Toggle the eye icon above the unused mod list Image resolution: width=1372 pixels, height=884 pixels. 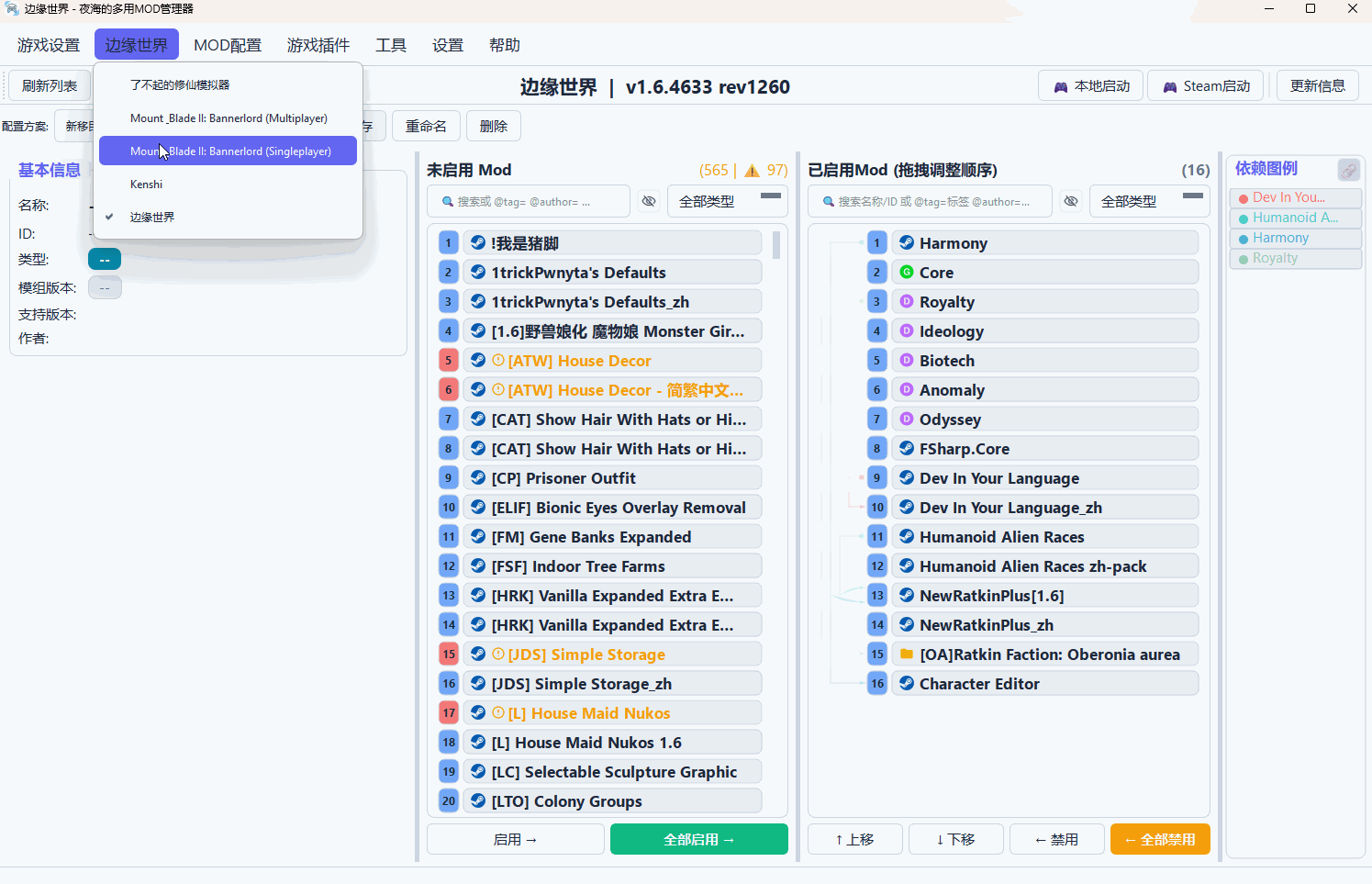[x=649, y=201]
